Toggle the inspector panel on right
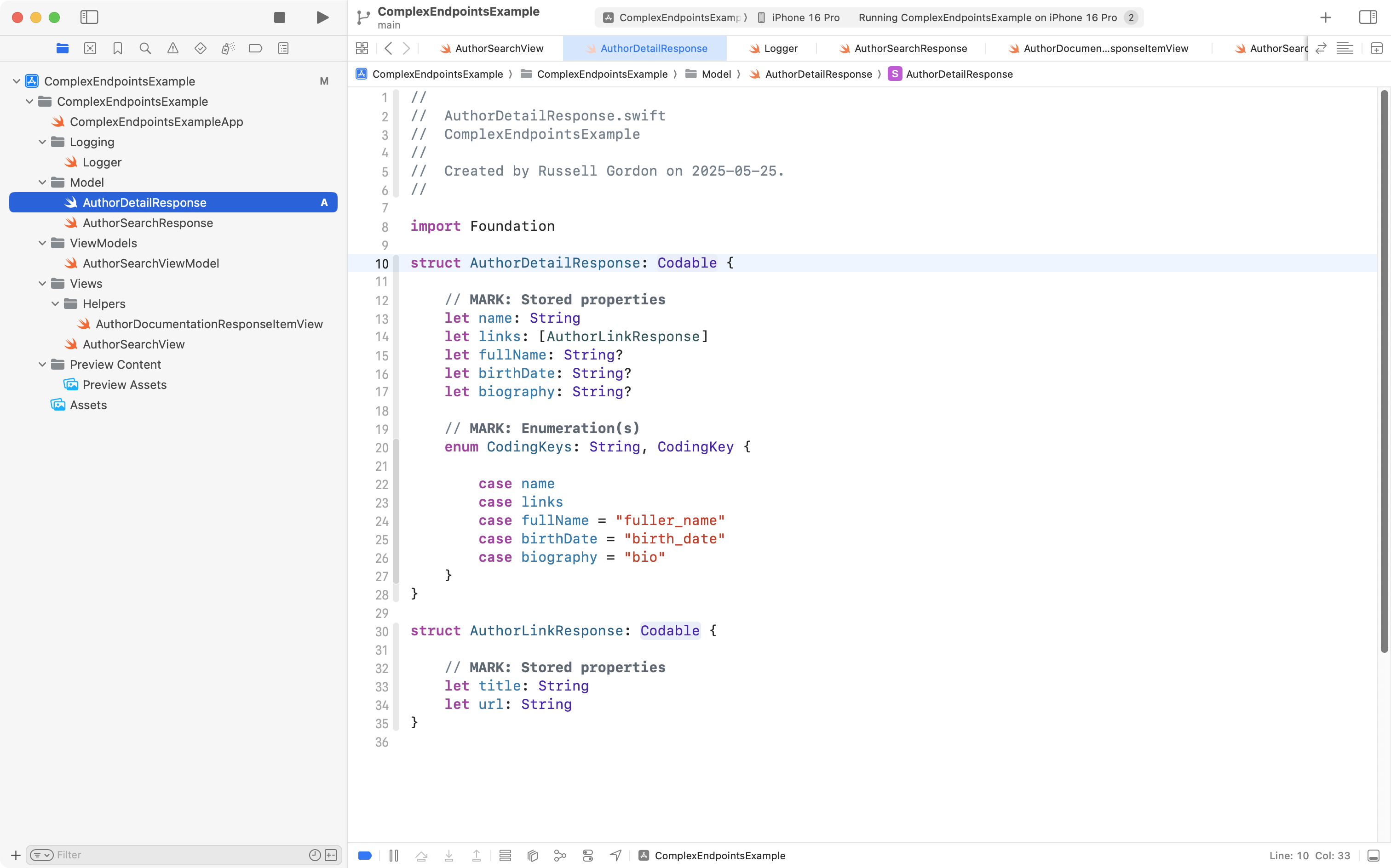1391x868 pixels. tap(1368, 17)
